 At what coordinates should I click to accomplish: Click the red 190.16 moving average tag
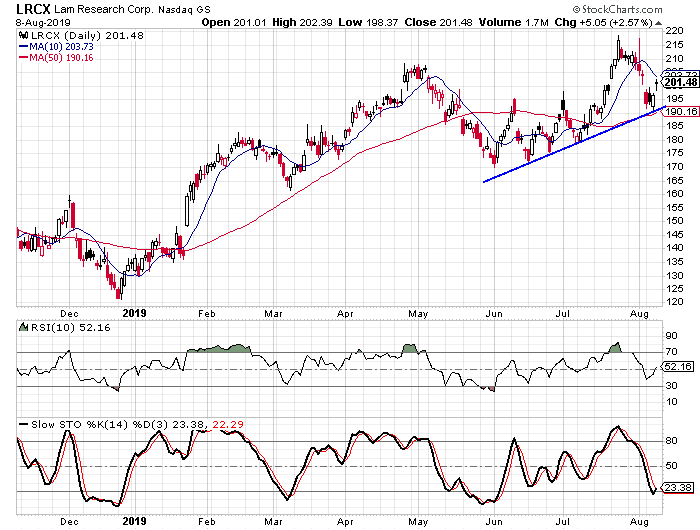click(x=676, y=112)
